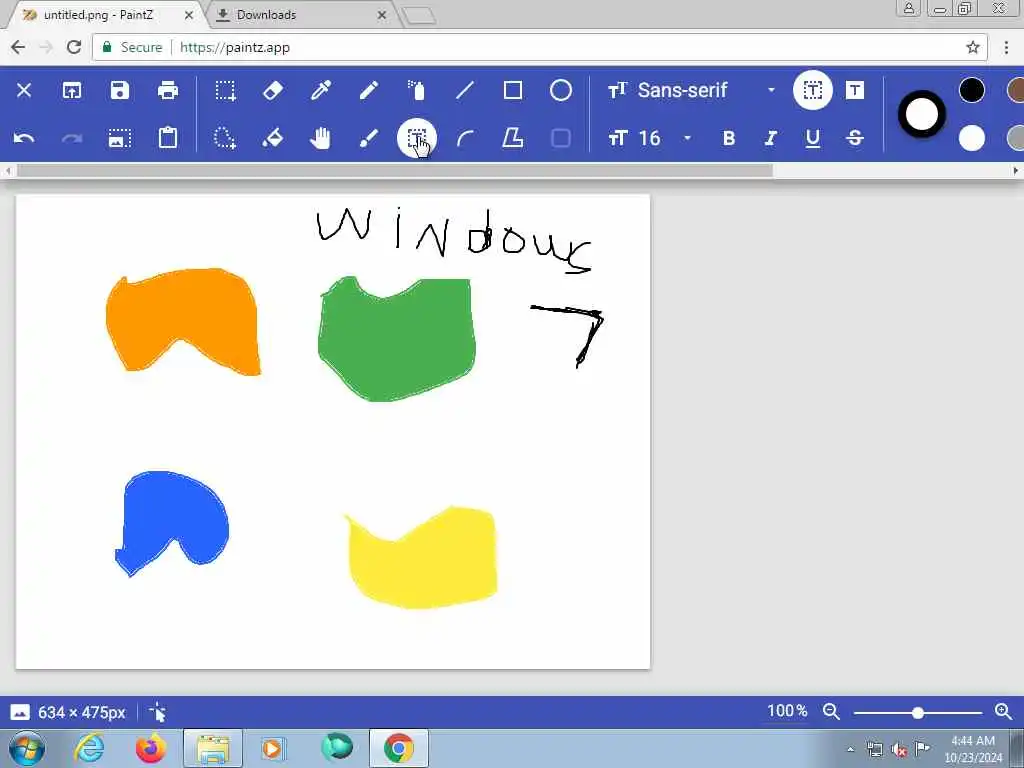Viewport: 1024px width, 768px height.
Task: Launch Internet Explorer from taskbar
Action: (x=89, y=748)
